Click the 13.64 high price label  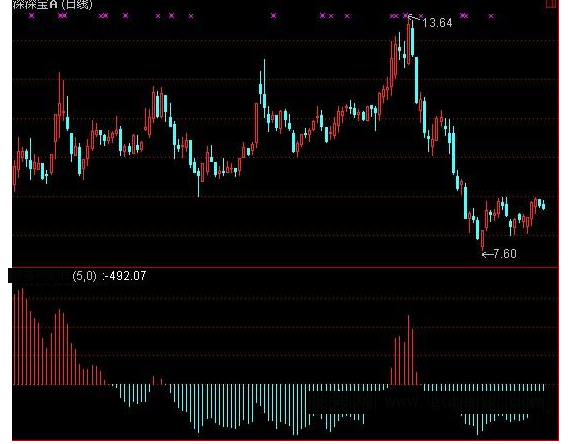coord(437,23)
